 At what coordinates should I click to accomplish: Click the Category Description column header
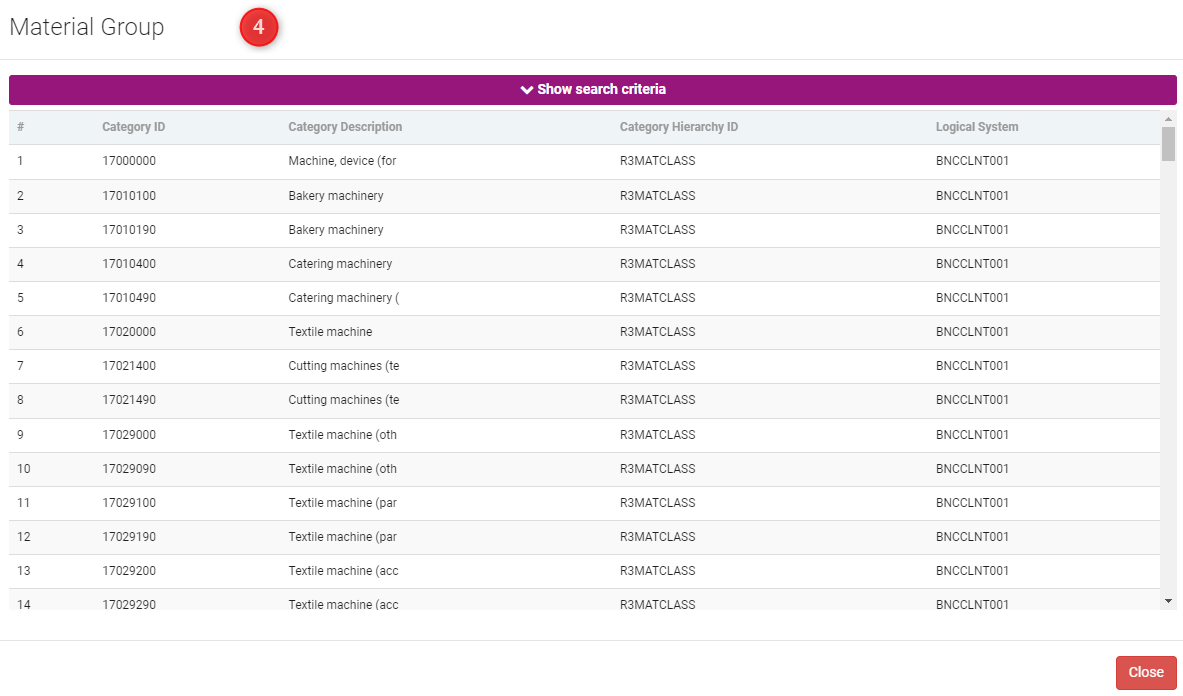[x=345, y=127]
